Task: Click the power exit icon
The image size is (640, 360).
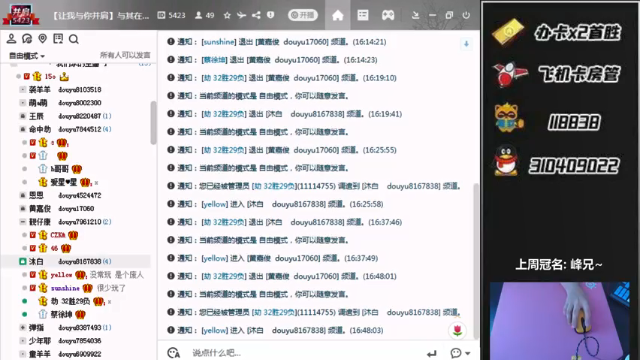Action: (466, 16)
